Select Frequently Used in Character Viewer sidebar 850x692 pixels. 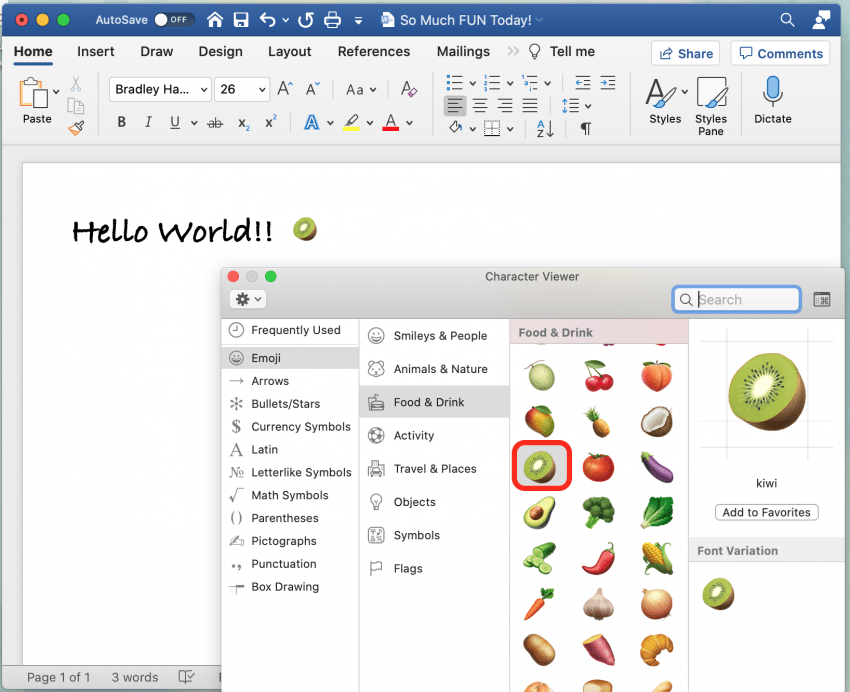[x=289, y=330]
